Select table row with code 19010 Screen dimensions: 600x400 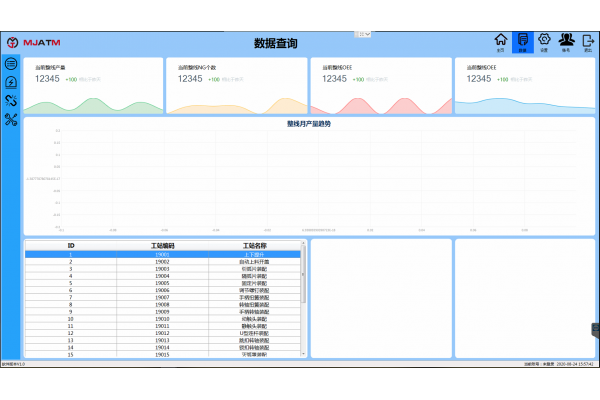coord(163,319)
